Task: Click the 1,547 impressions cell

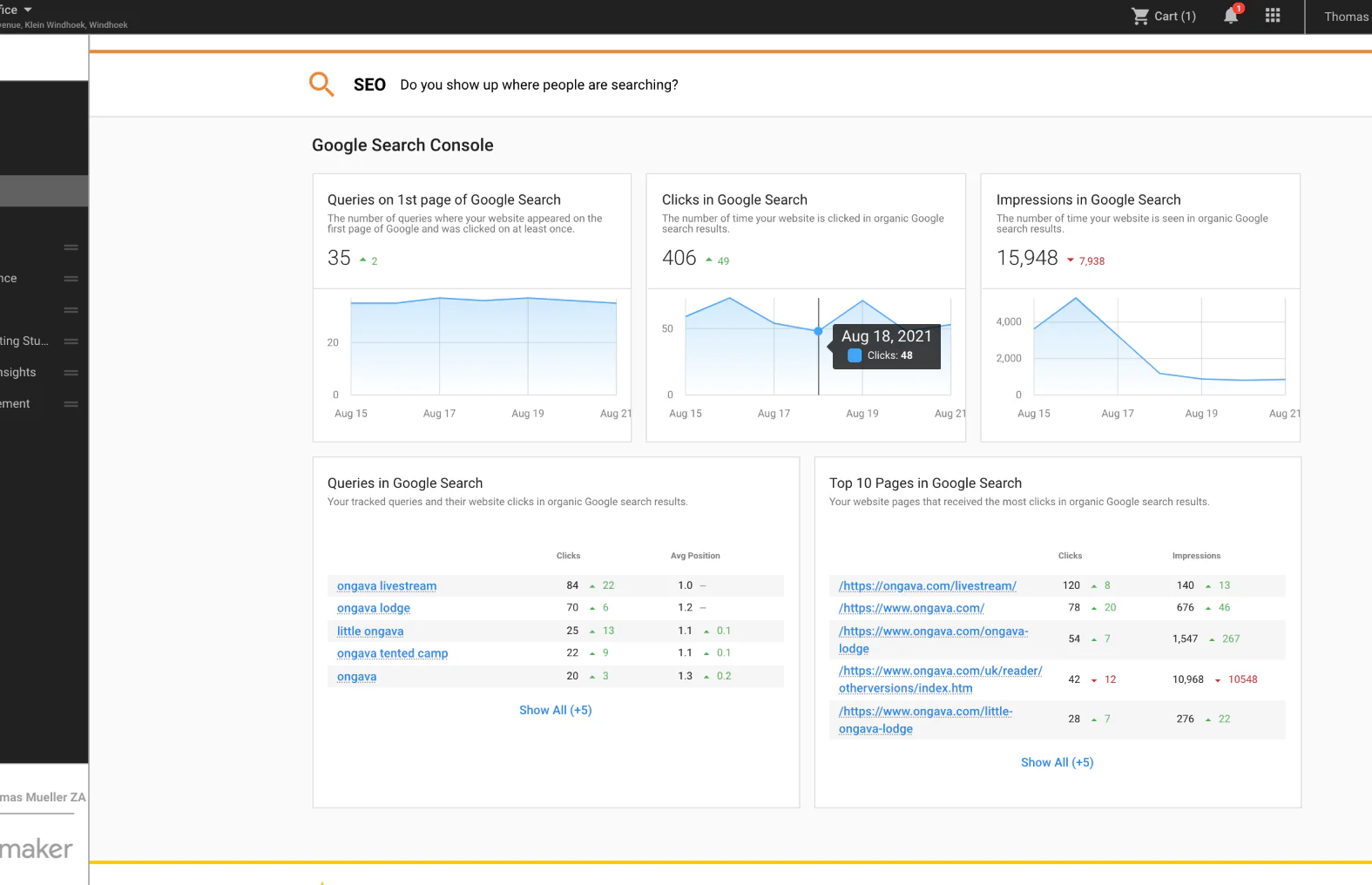Action: coord(1186,639)
